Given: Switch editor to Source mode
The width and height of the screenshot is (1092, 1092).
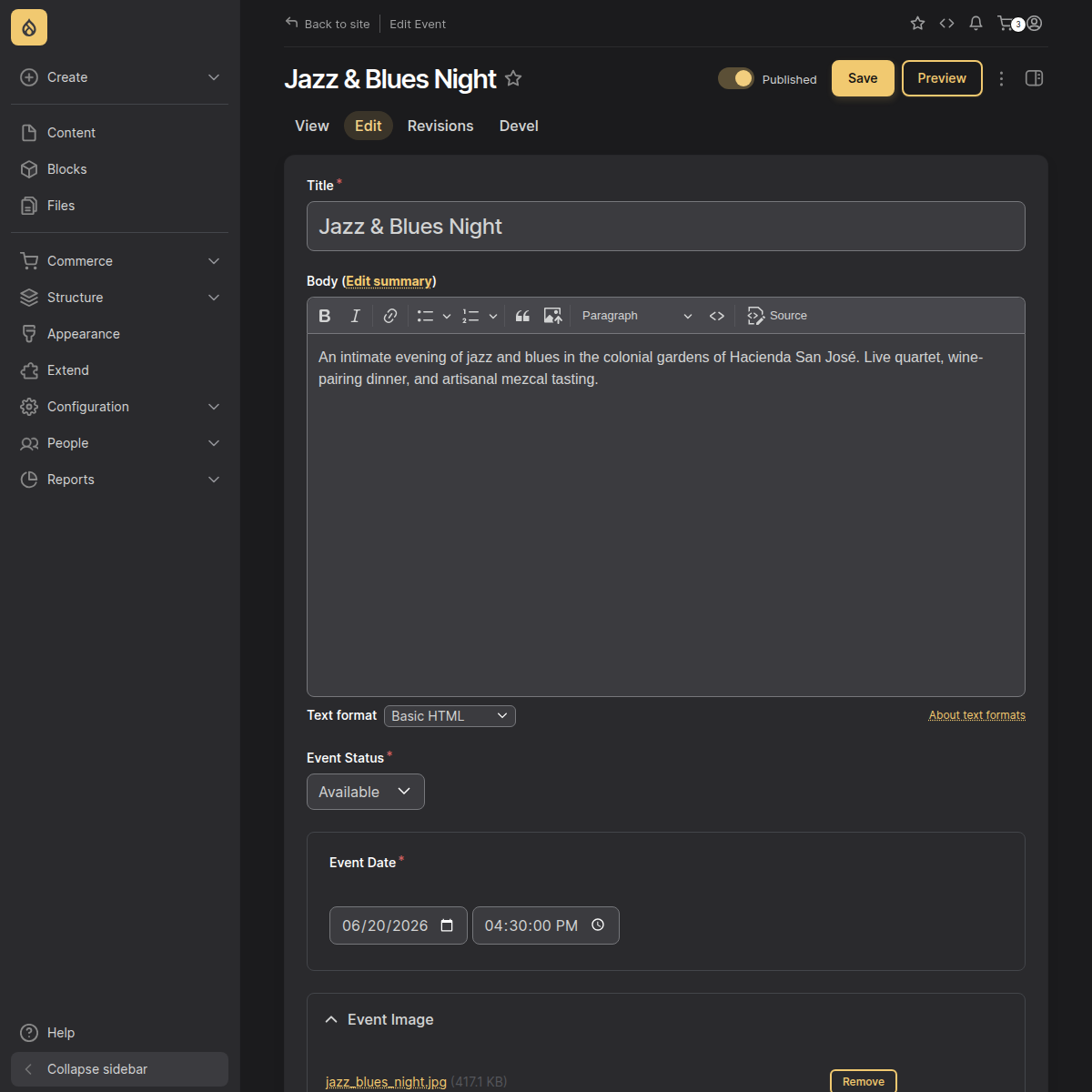Looking at the screenshot, I should click(x=777, y=316).
